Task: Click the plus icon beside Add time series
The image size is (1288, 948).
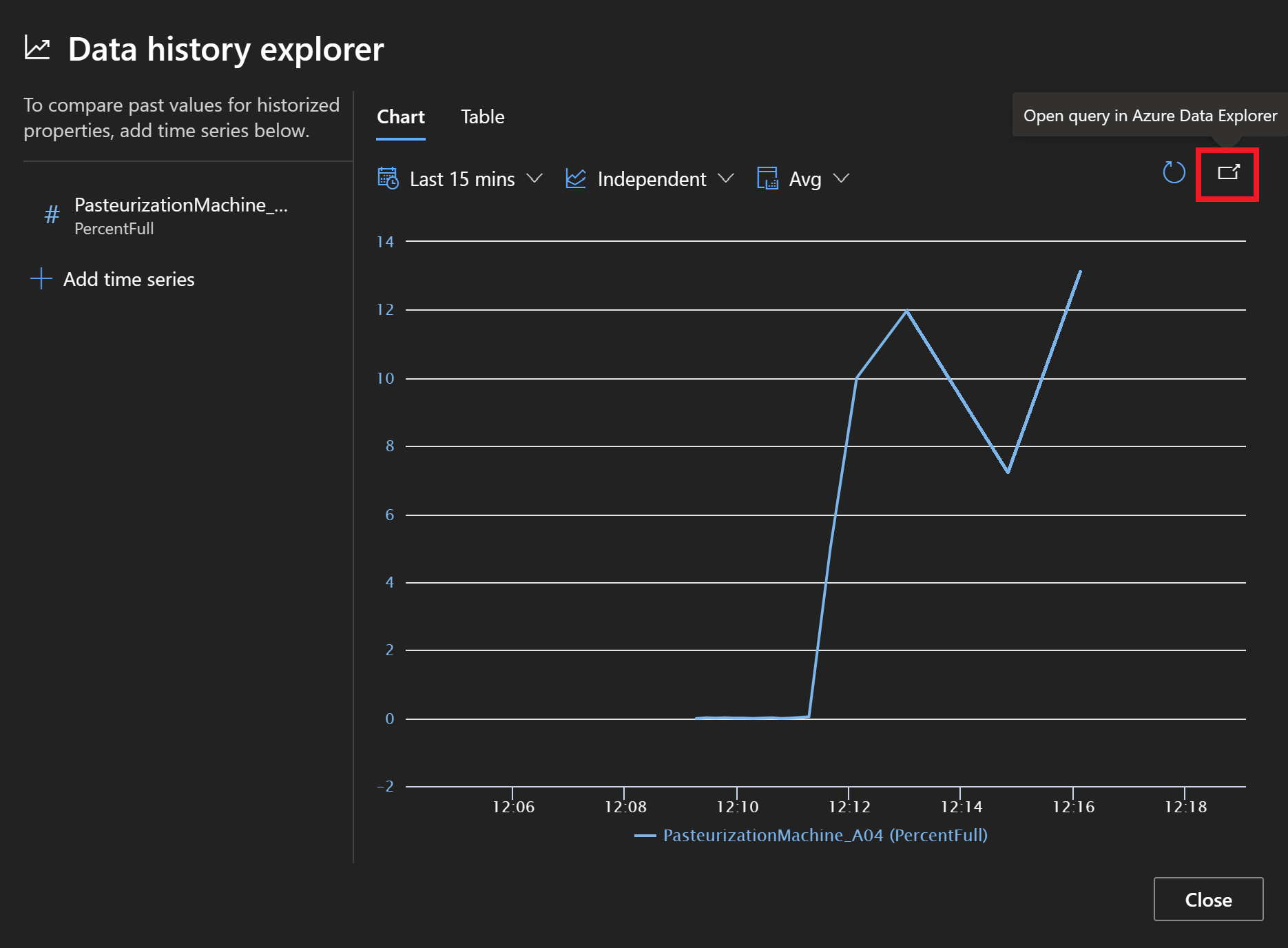Action: point(41,279)
